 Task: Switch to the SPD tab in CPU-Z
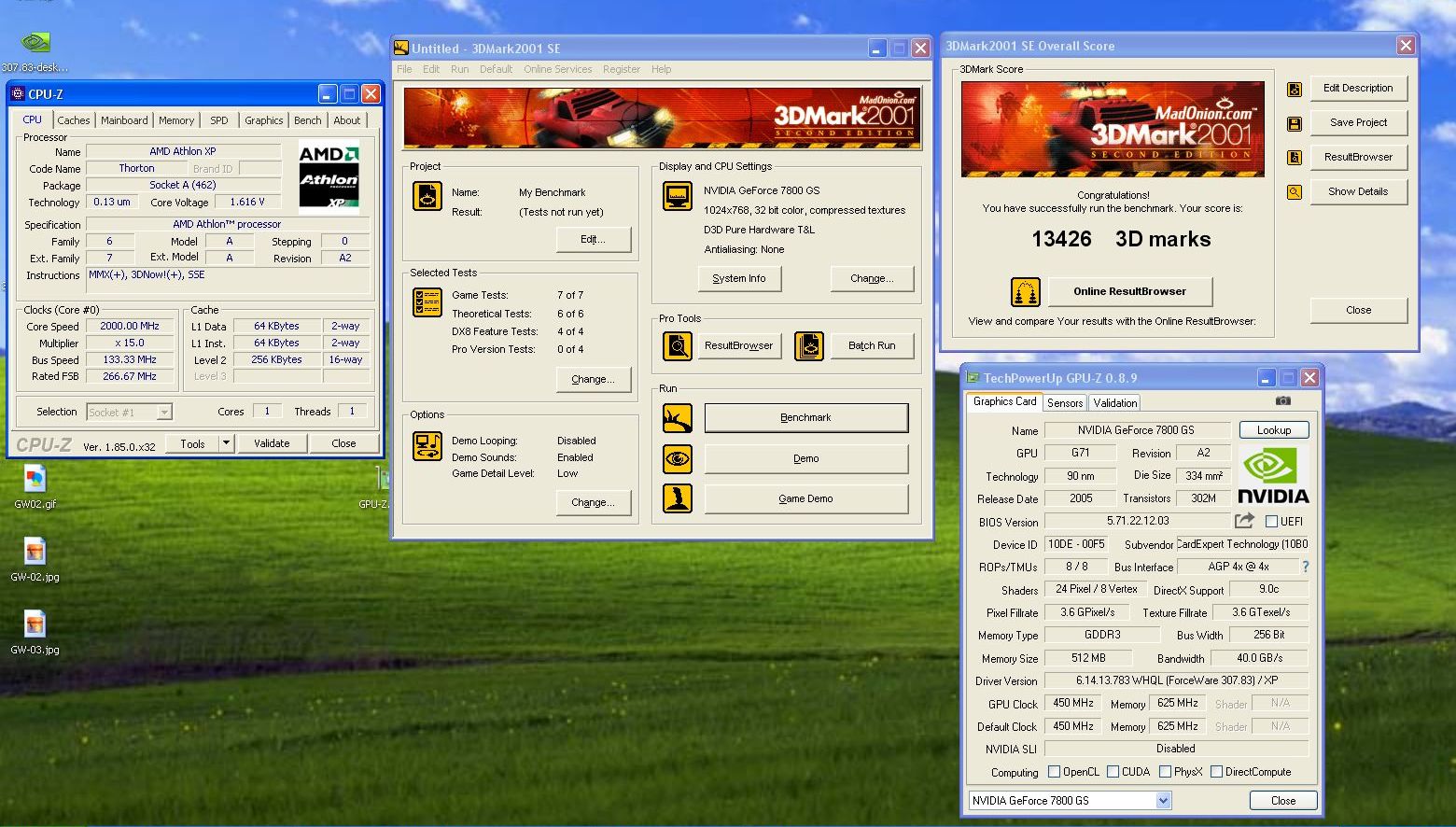(219, 120)
